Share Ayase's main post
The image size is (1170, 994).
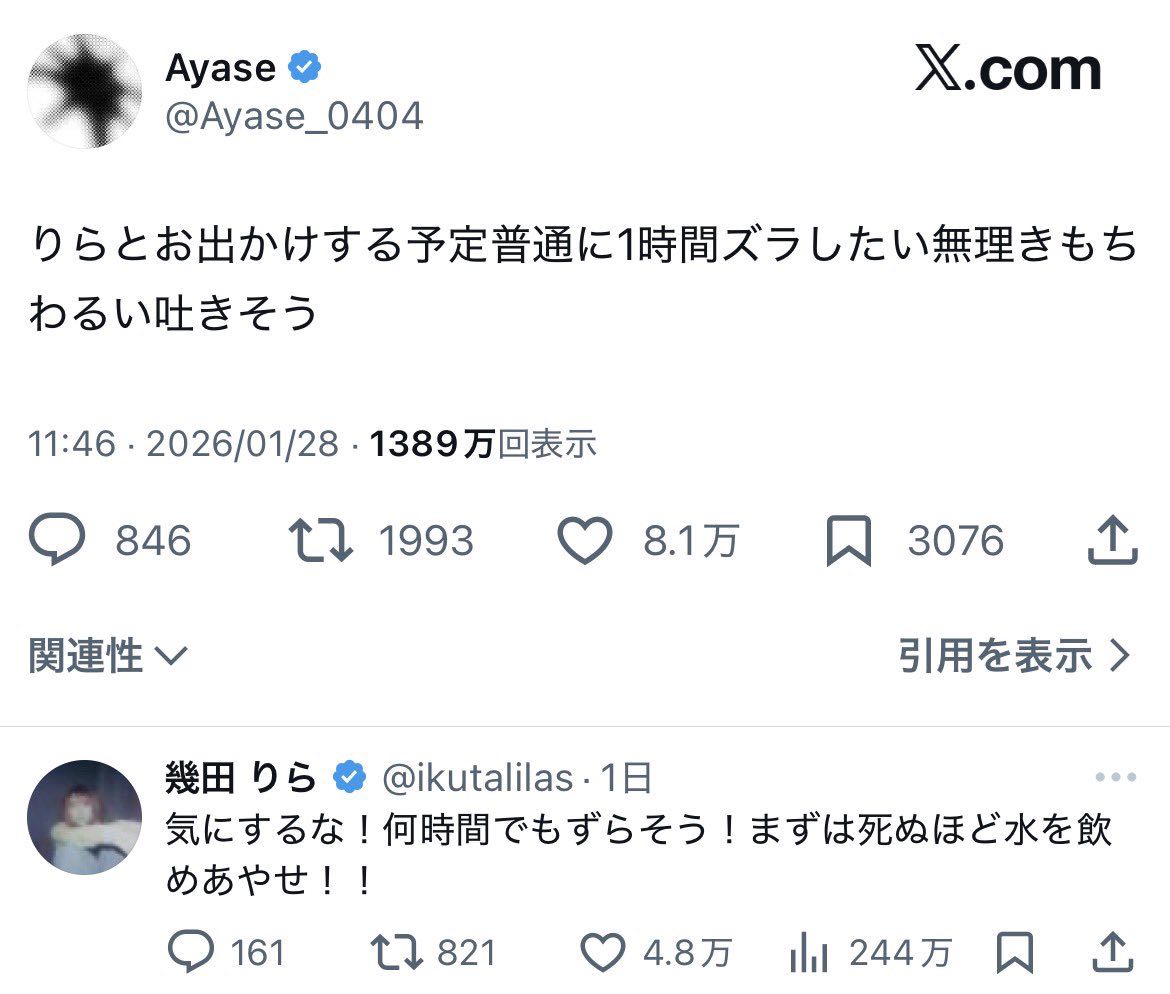click(1112, 541)
